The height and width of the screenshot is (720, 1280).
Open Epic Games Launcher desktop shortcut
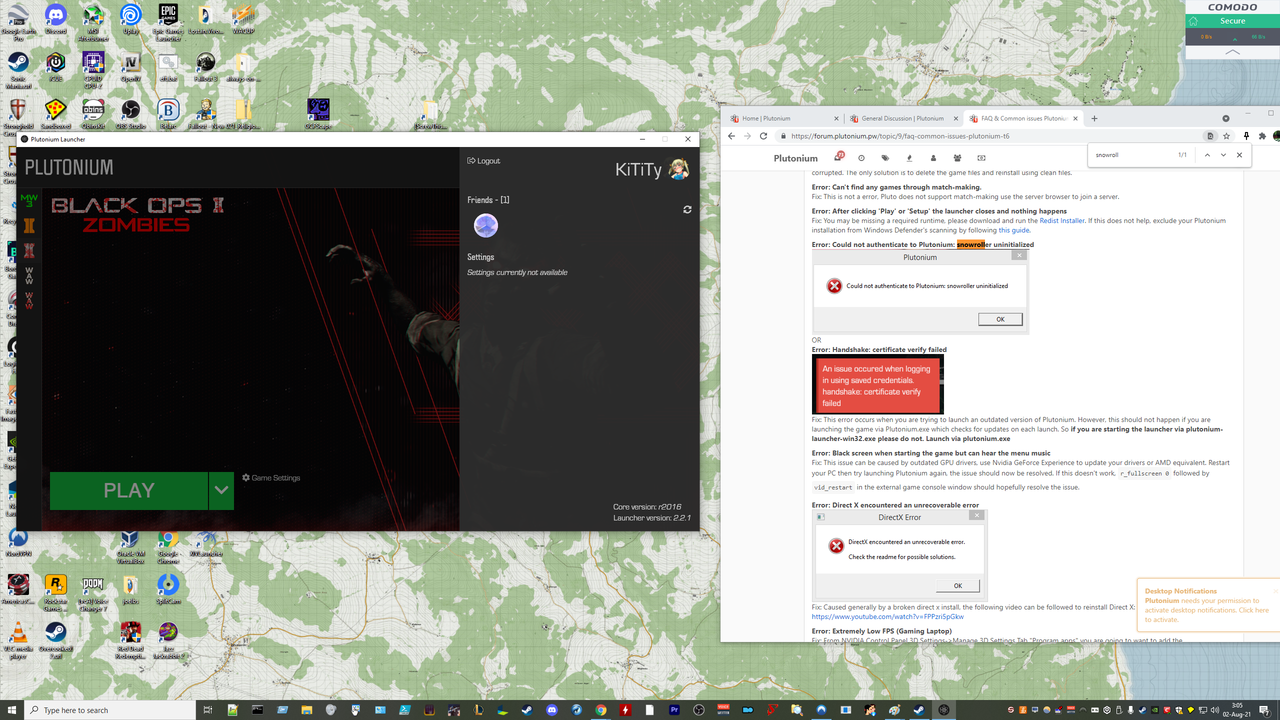click(x=168, y=19)
